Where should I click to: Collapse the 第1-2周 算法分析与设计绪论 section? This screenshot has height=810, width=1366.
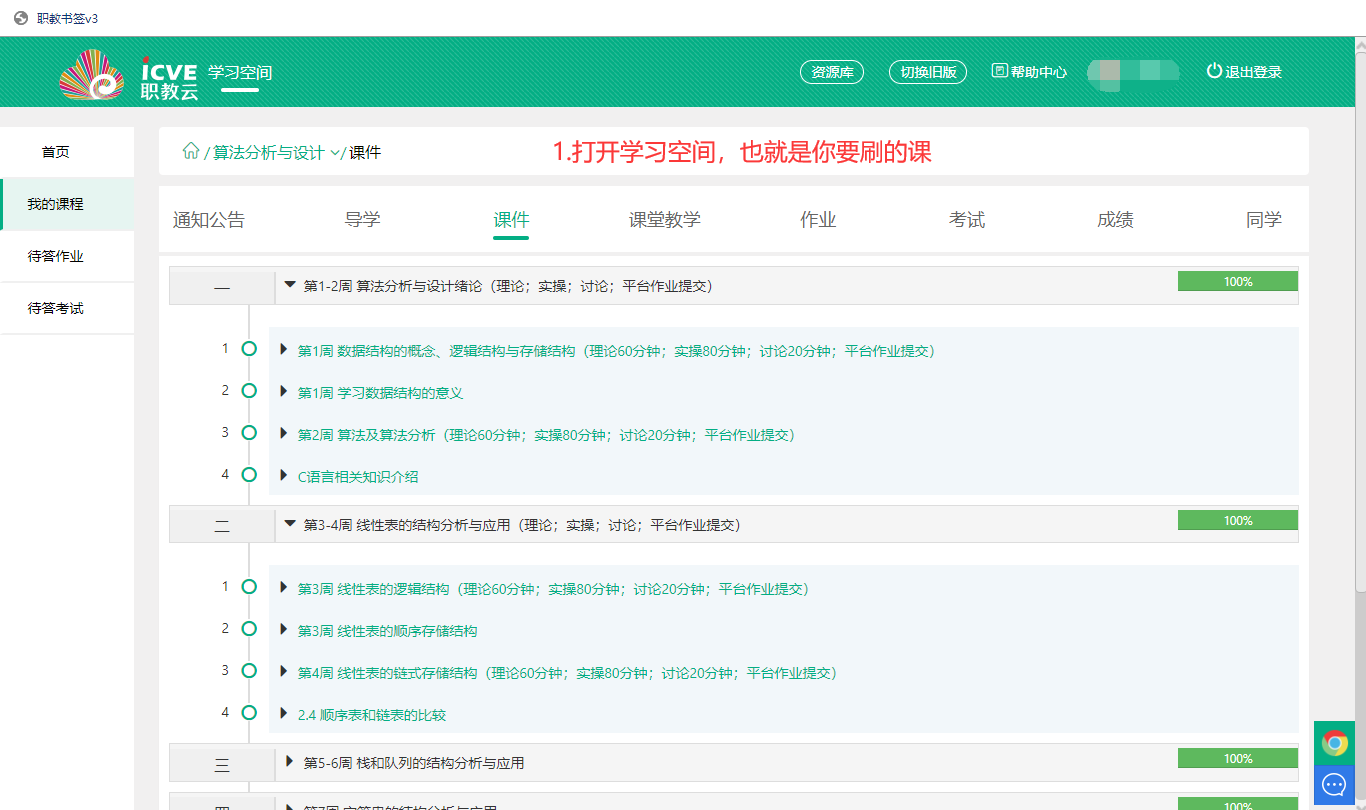(x=290, y=285)
